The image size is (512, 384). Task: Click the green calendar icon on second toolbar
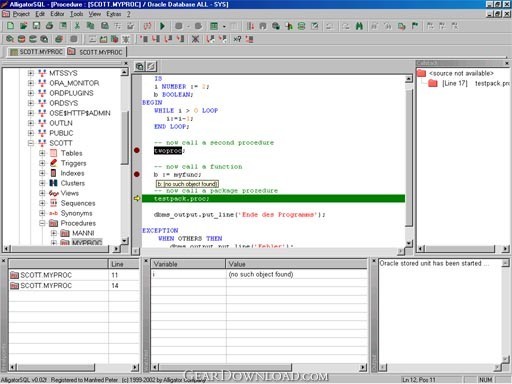tap(104, 39)
